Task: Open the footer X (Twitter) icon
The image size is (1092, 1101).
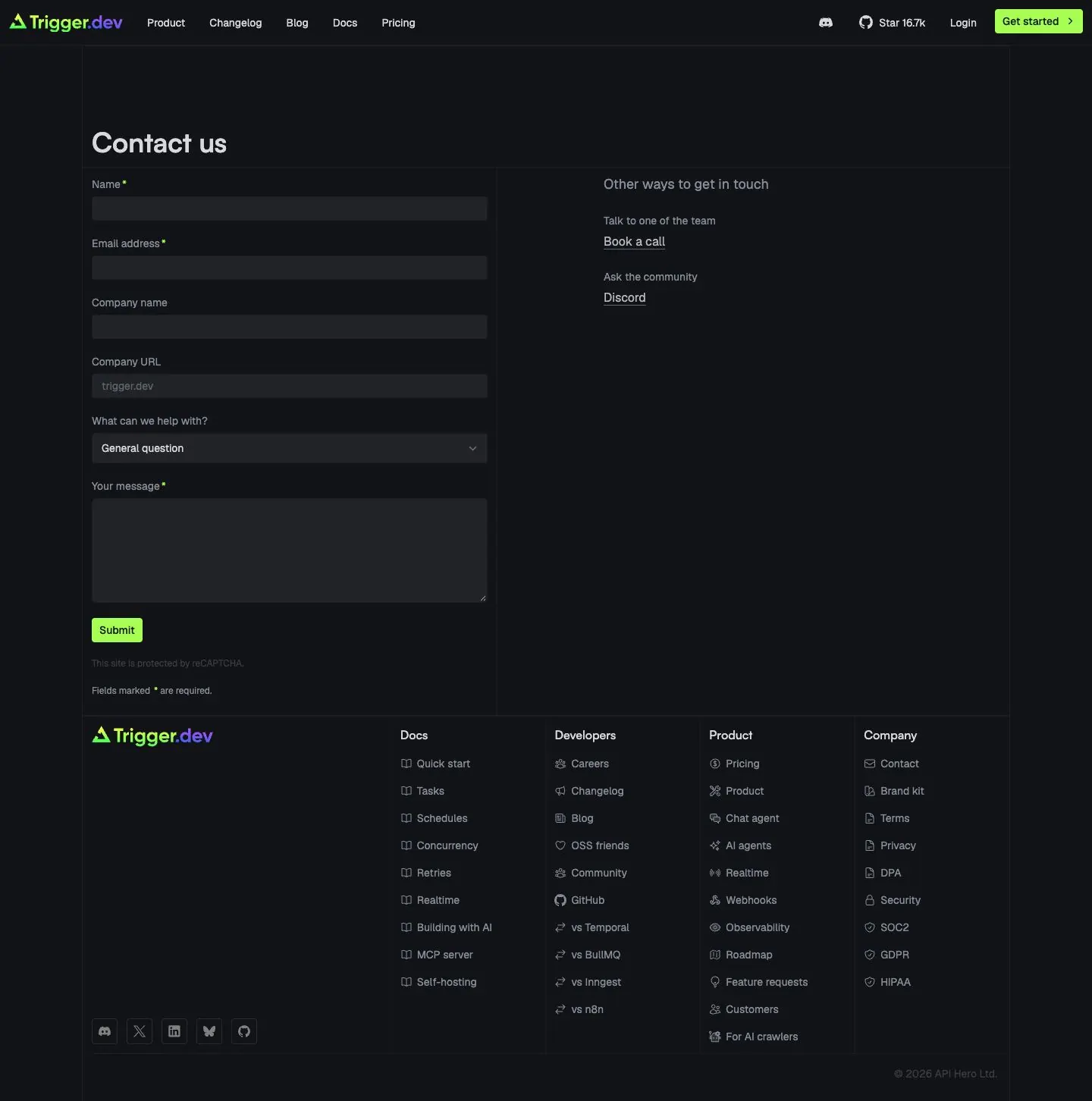Action: click(x=140, y=1031)
